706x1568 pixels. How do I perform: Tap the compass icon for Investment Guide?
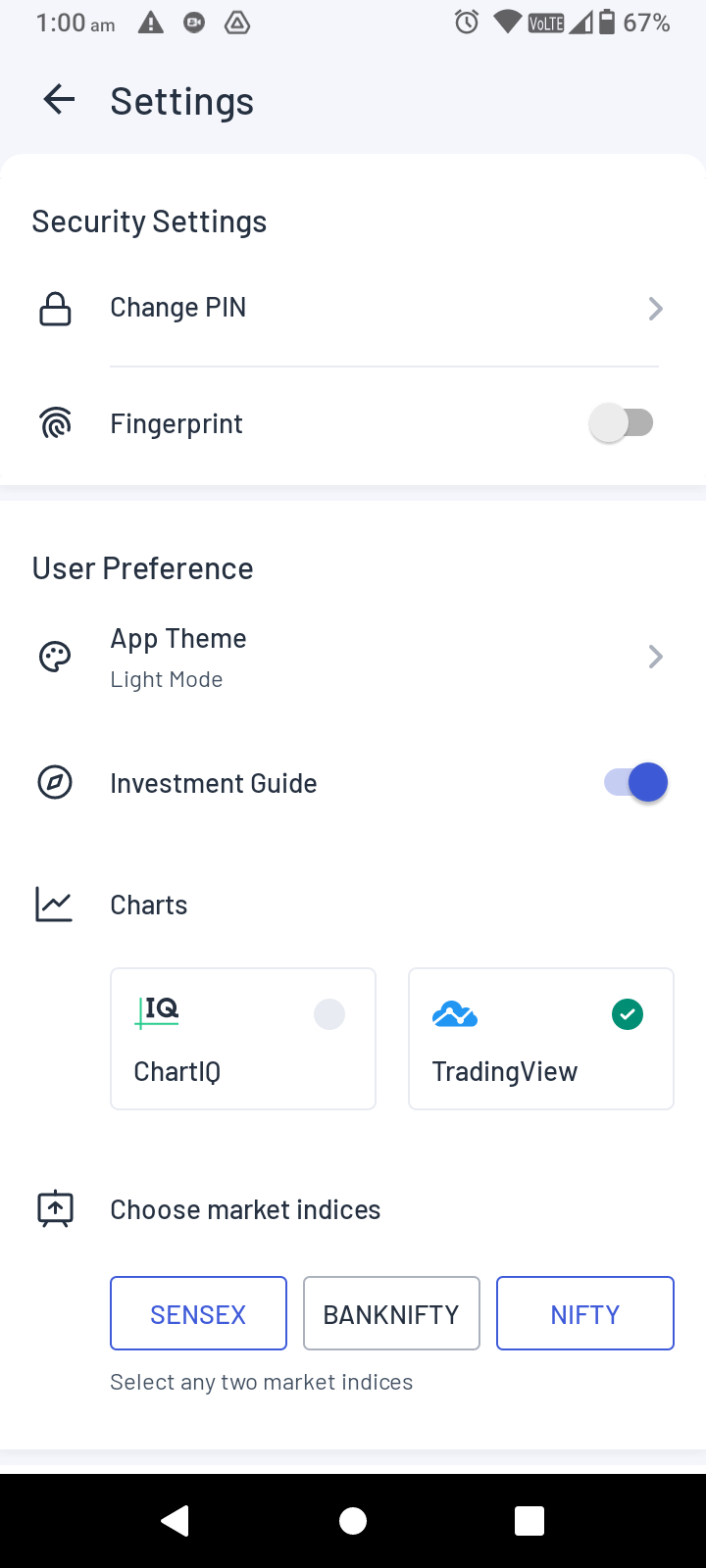click(x=55, y=783)
